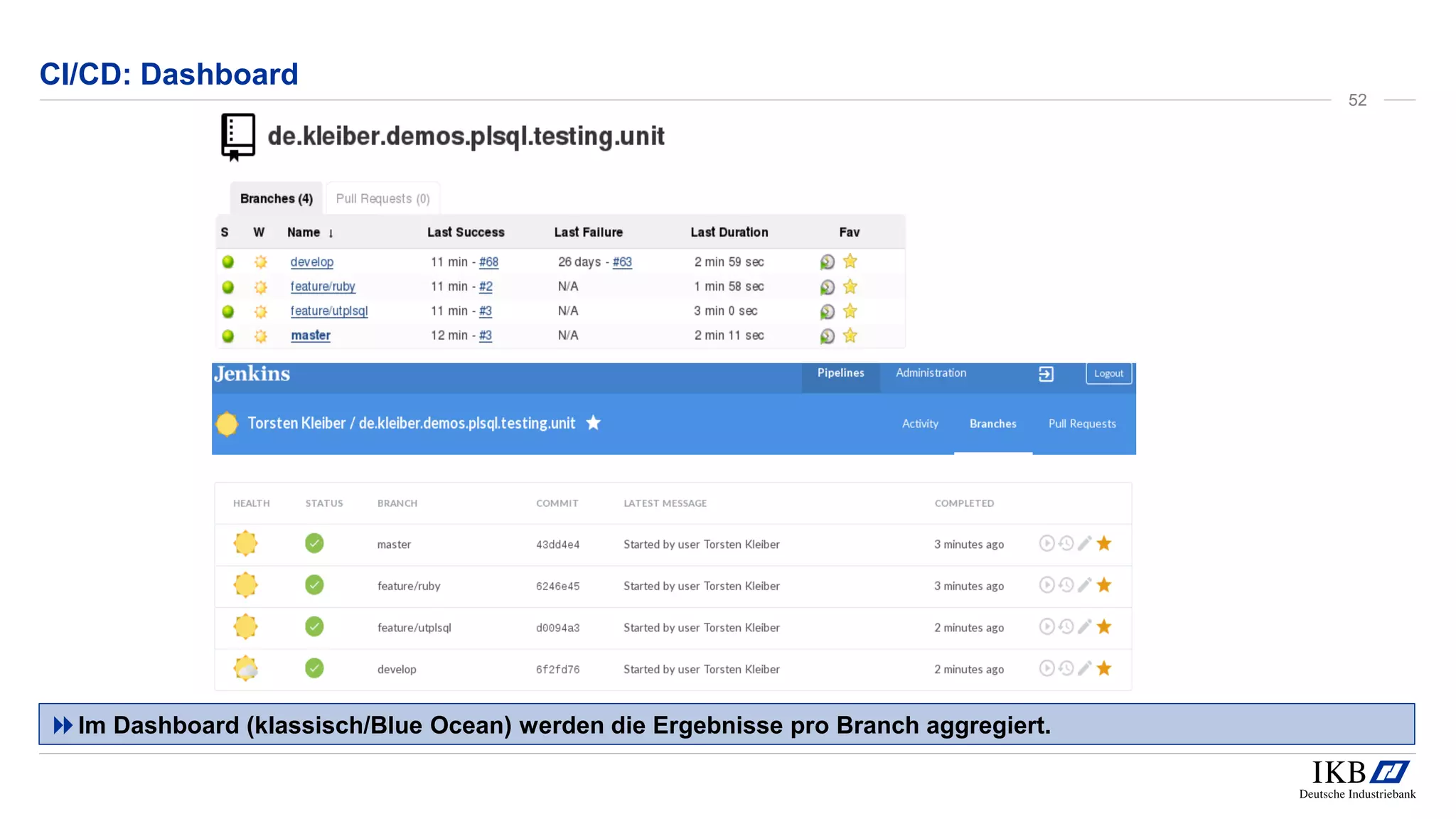Click weather sun icon in classic develop row

coord(261,262)
